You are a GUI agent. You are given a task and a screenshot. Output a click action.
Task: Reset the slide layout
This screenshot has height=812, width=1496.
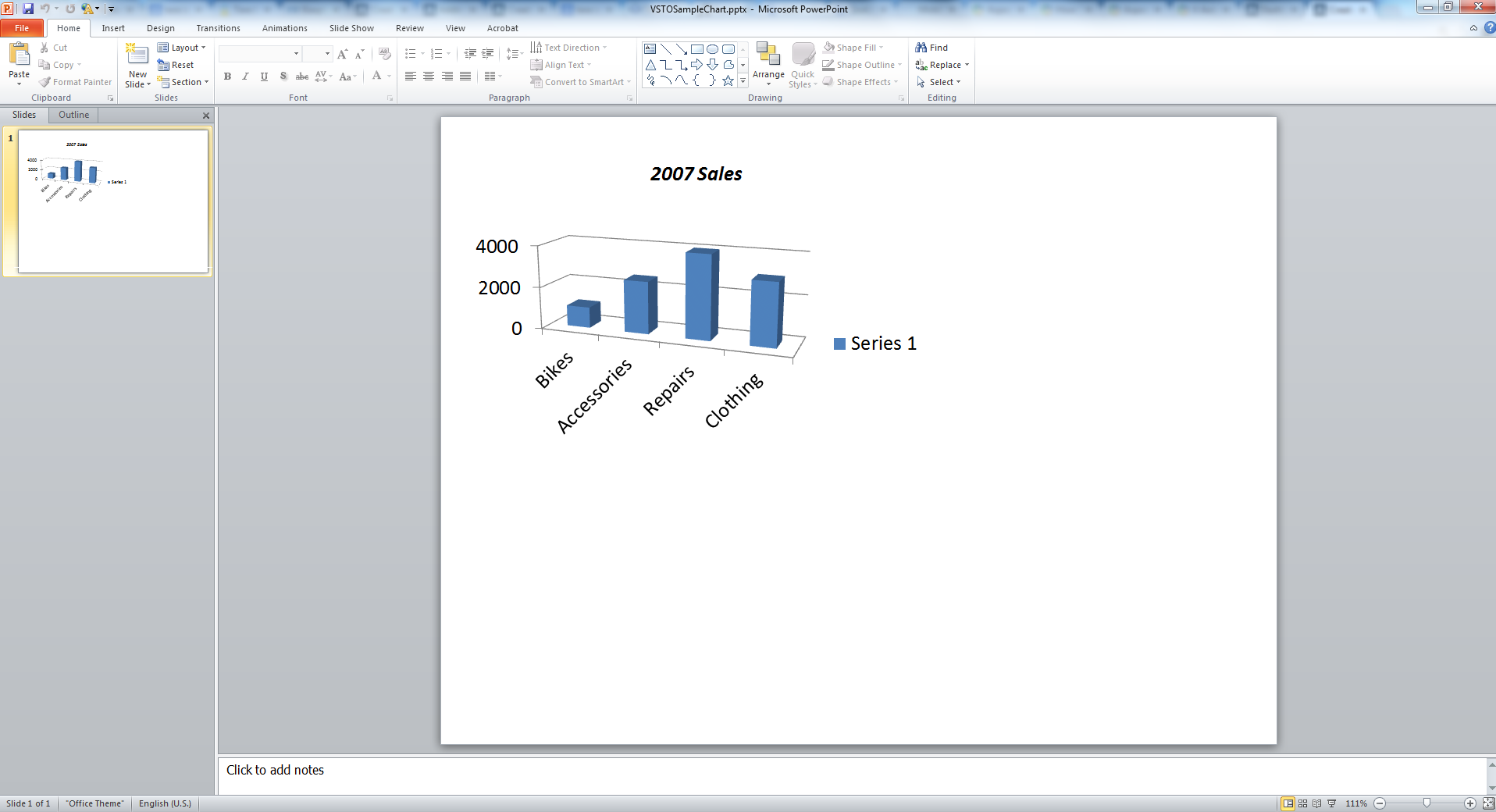[x=175, y=65]
